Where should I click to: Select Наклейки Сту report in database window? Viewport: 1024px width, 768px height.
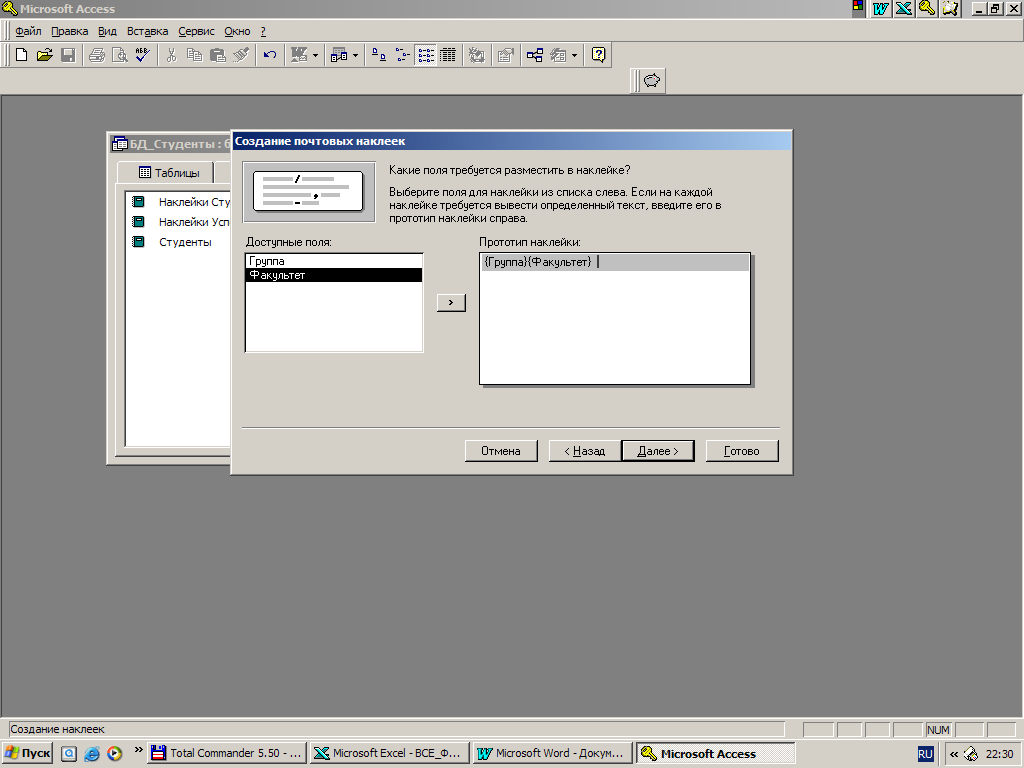click(x=180, y=202)
